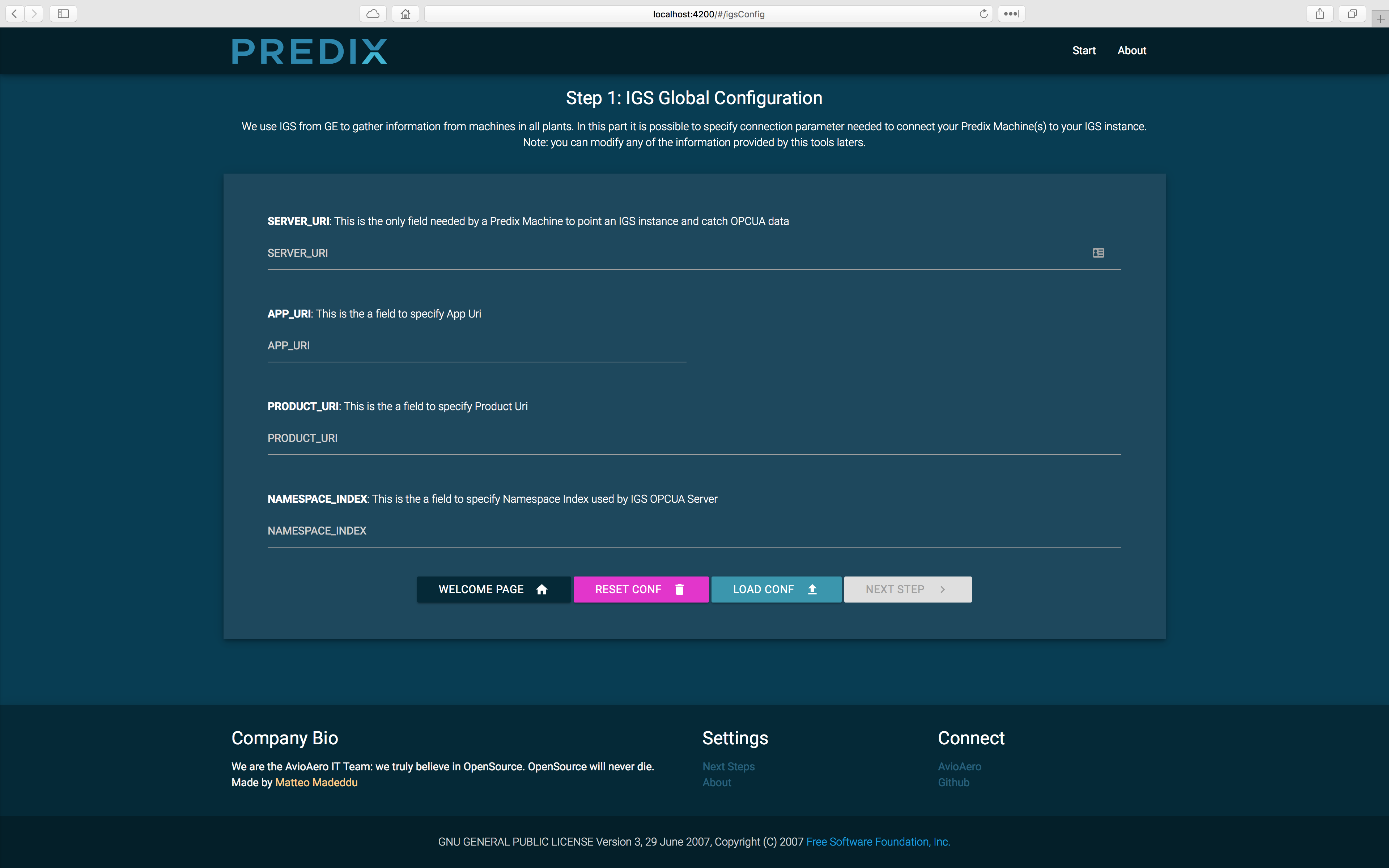Follow the Matteo Madeddu link
1389x868 pixels.
[316, 782]
